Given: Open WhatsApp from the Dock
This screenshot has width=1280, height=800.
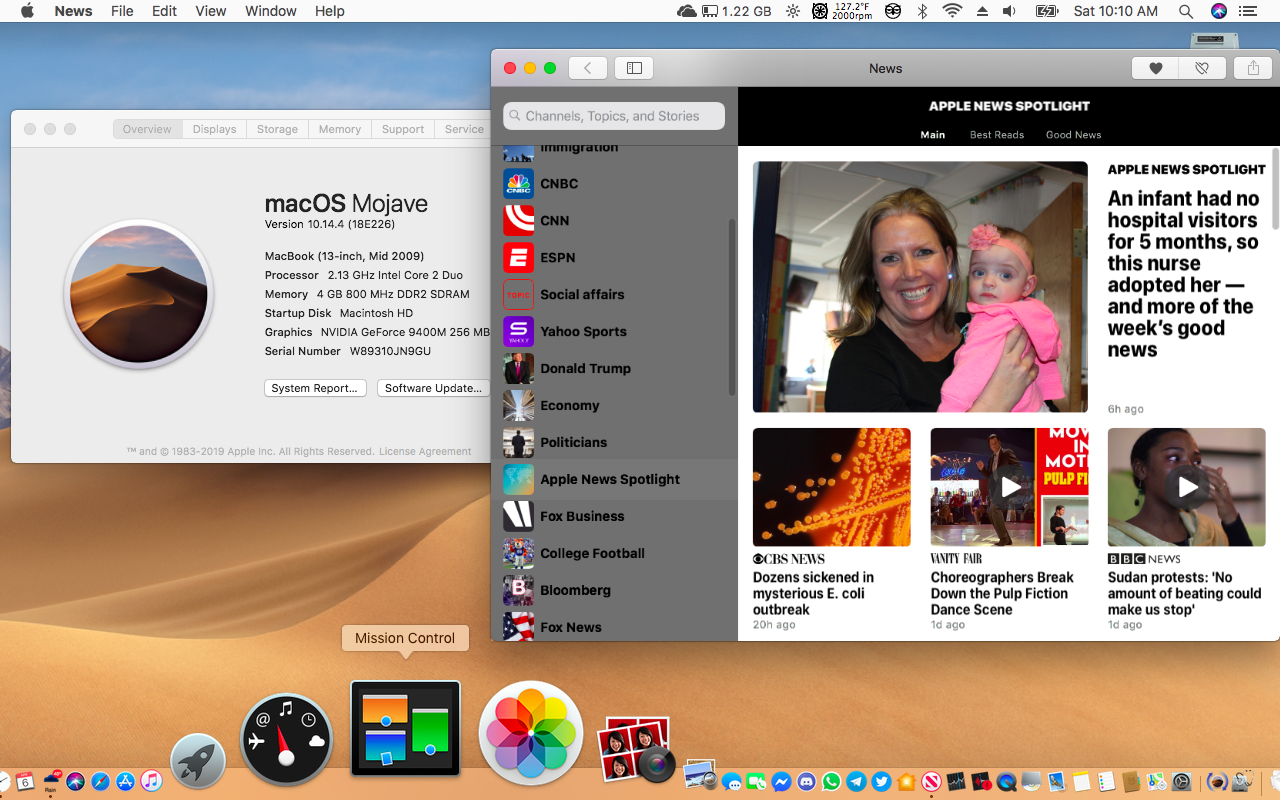Looking at the screenshot, I should 831,782.
